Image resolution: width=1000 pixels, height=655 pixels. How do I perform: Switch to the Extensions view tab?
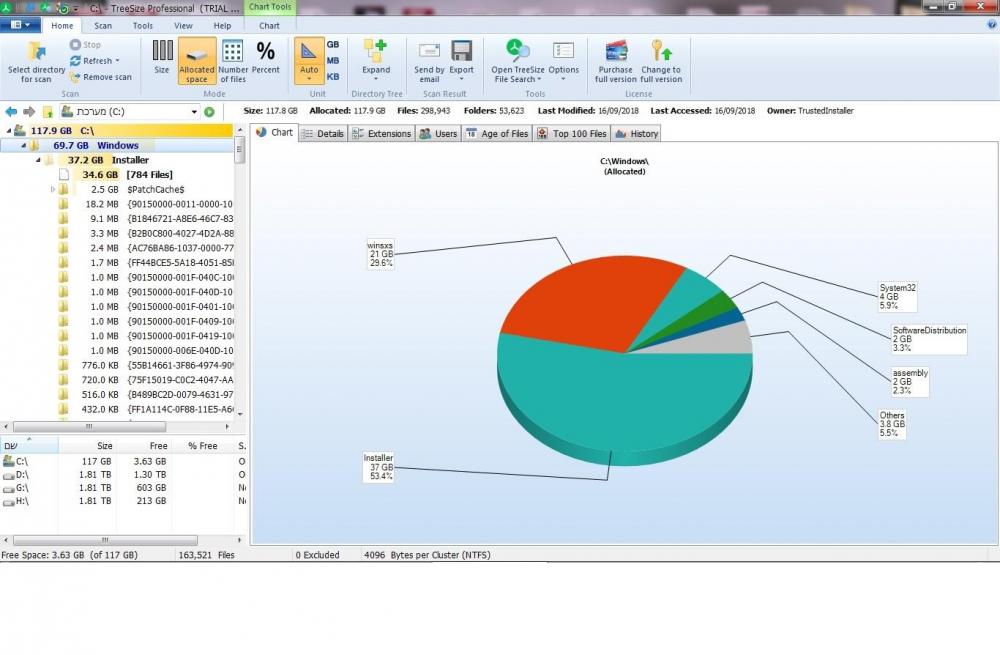point(381,133)
